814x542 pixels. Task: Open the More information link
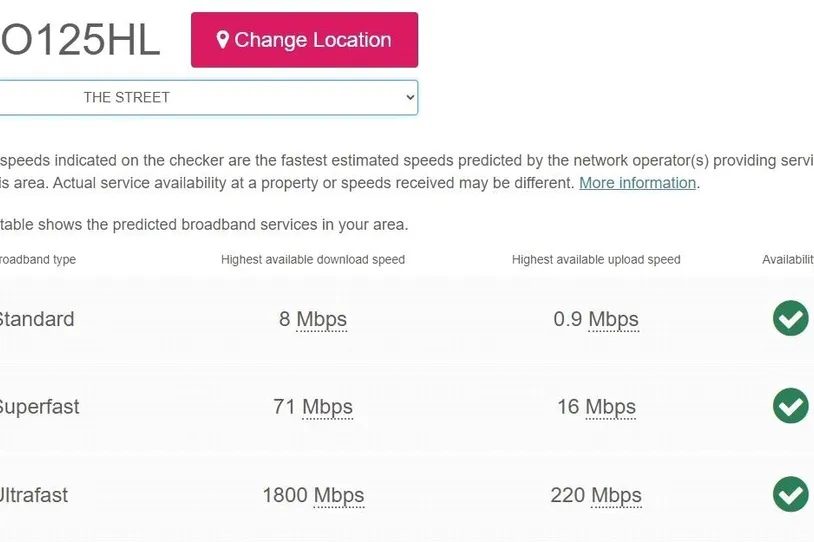(x=637, y=183)
